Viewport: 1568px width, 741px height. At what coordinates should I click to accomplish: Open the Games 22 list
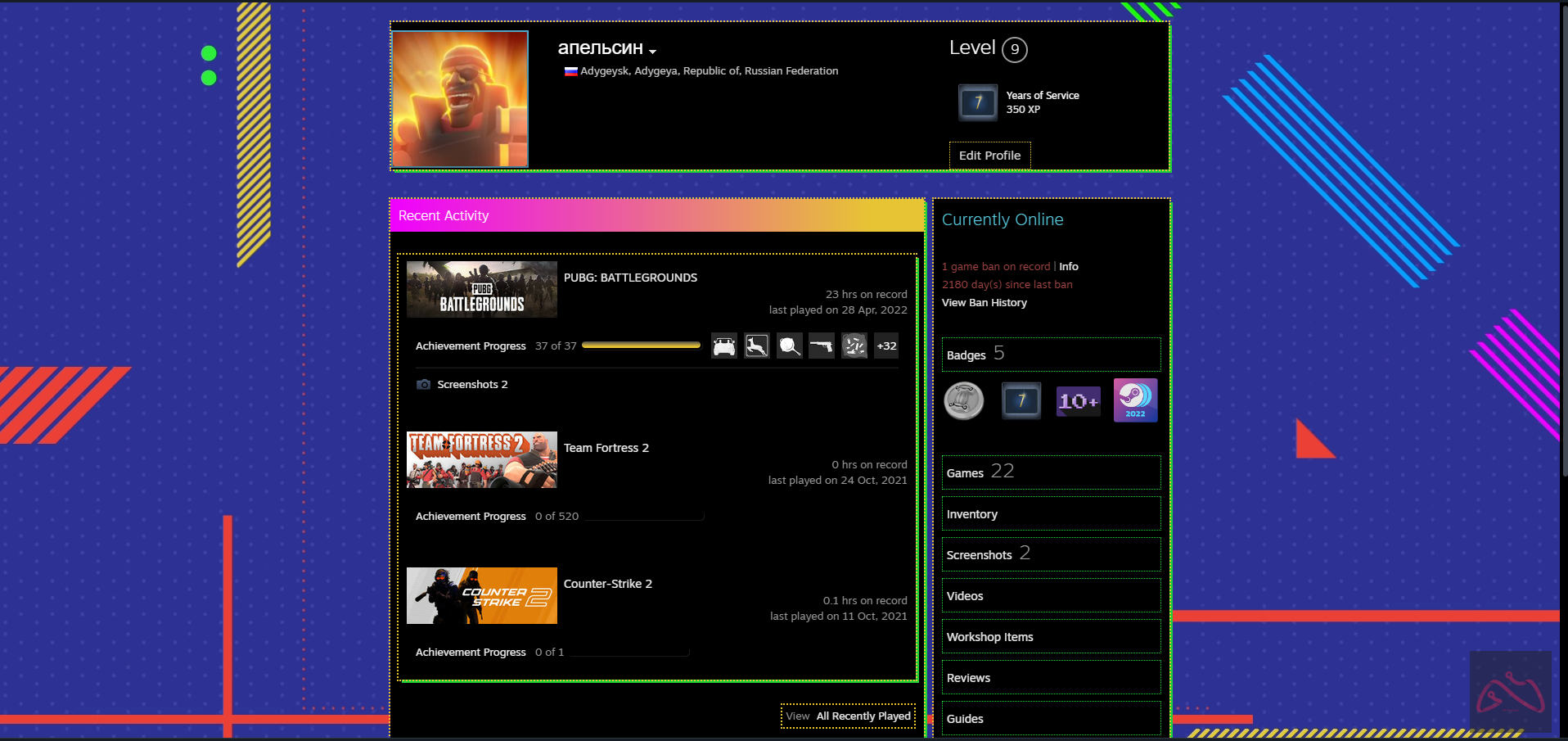click(x=980, y=472)
